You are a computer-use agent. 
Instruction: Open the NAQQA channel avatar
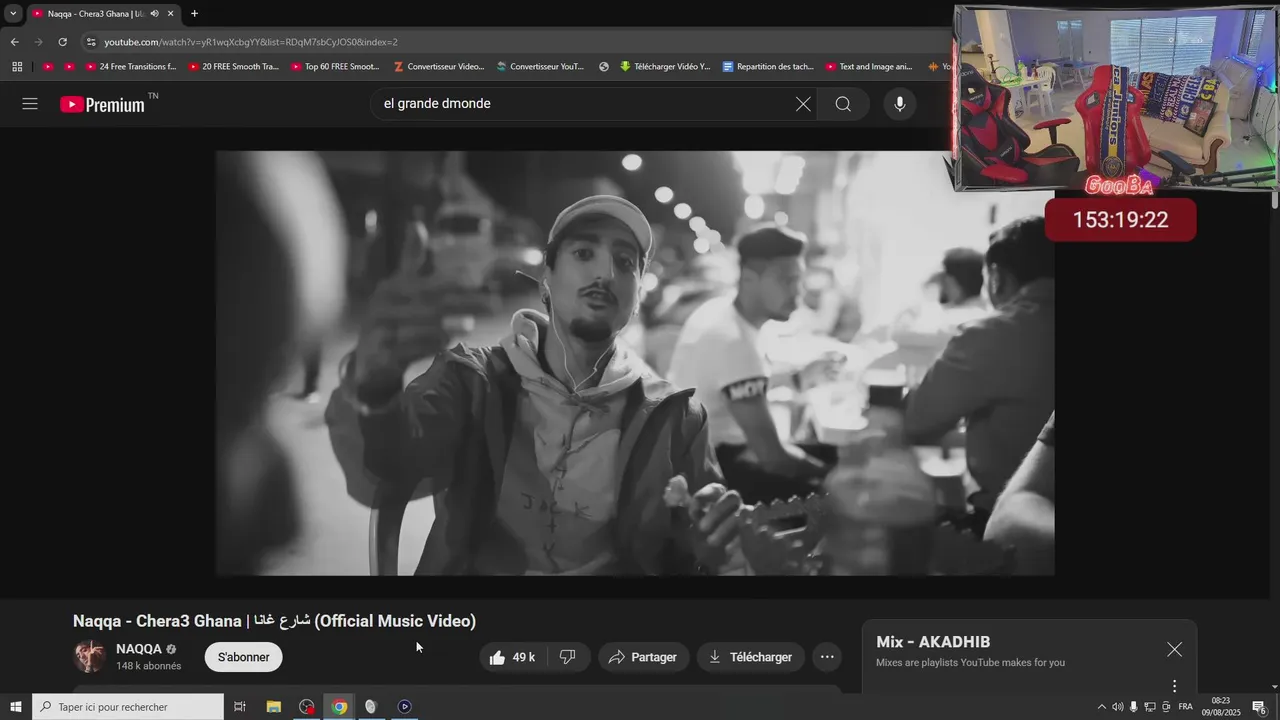point(90,656)
